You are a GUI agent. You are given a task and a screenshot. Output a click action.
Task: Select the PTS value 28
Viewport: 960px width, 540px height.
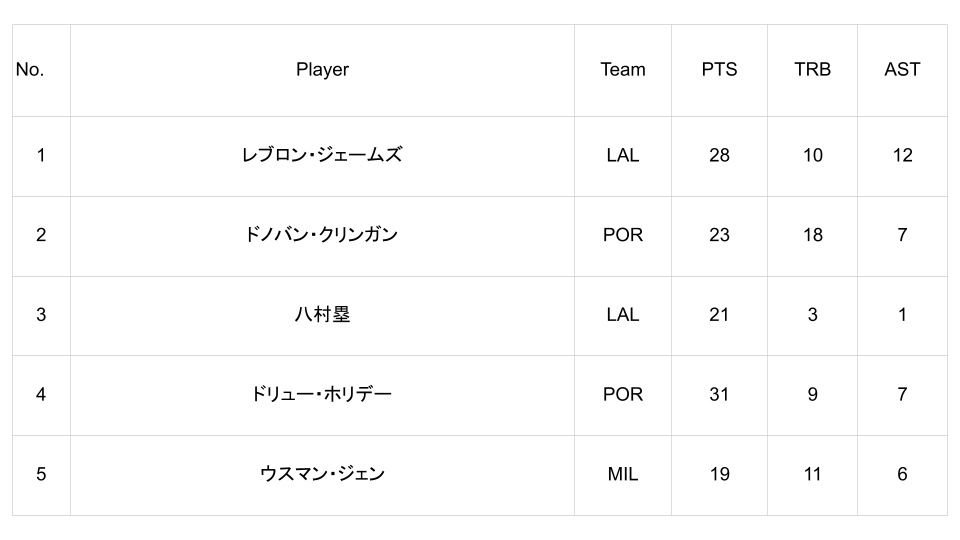pos(719,155)
